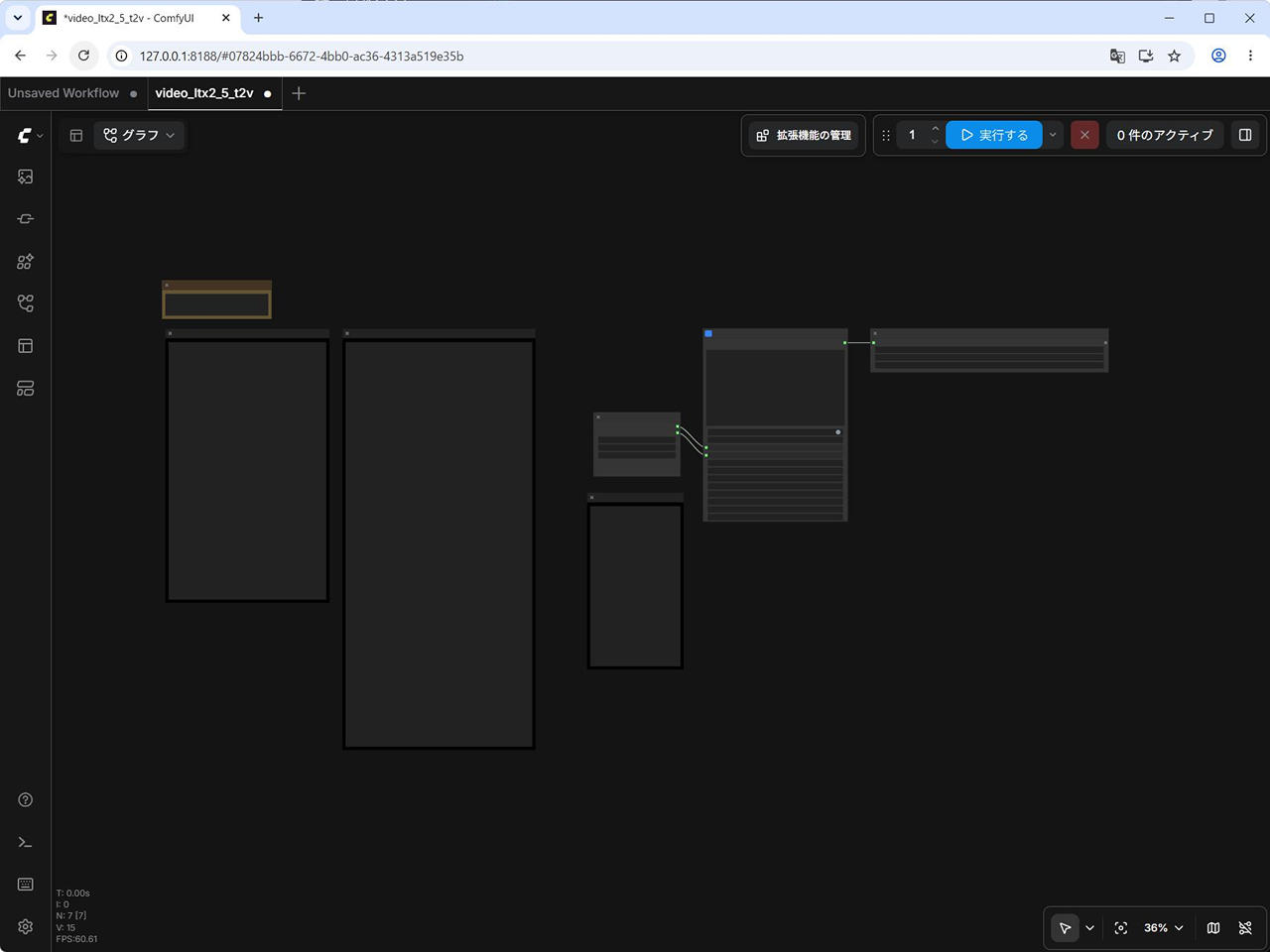The height and width of the screenshot is (952, 1270).
Task: Click red cancel current run button
Action: pyautogui.click(x=1084, y=135)
